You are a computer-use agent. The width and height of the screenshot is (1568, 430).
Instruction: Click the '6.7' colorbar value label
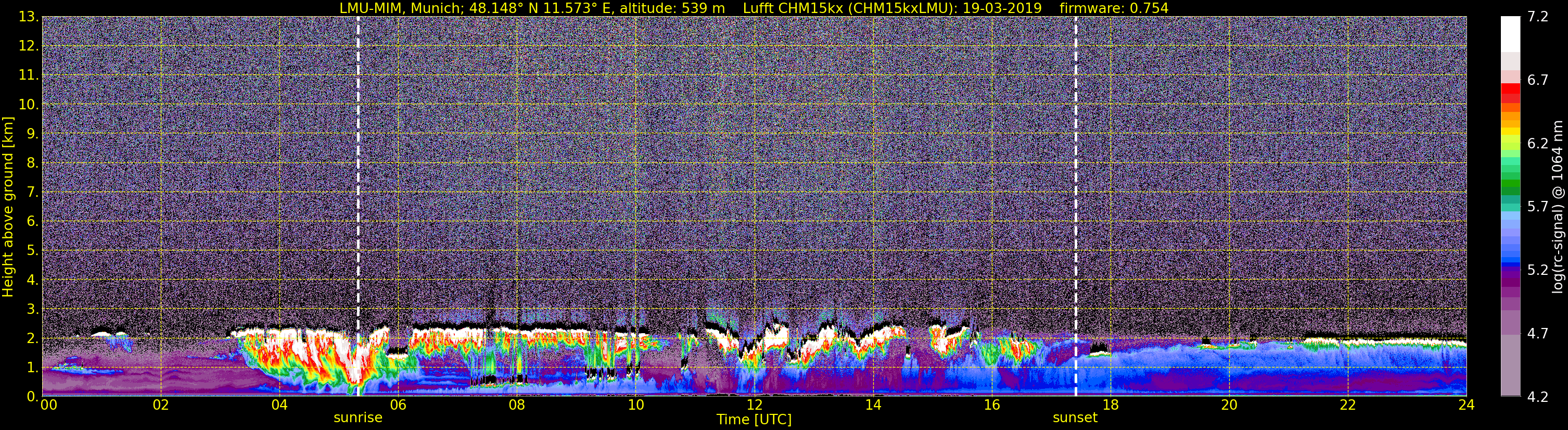(1538, 80)
